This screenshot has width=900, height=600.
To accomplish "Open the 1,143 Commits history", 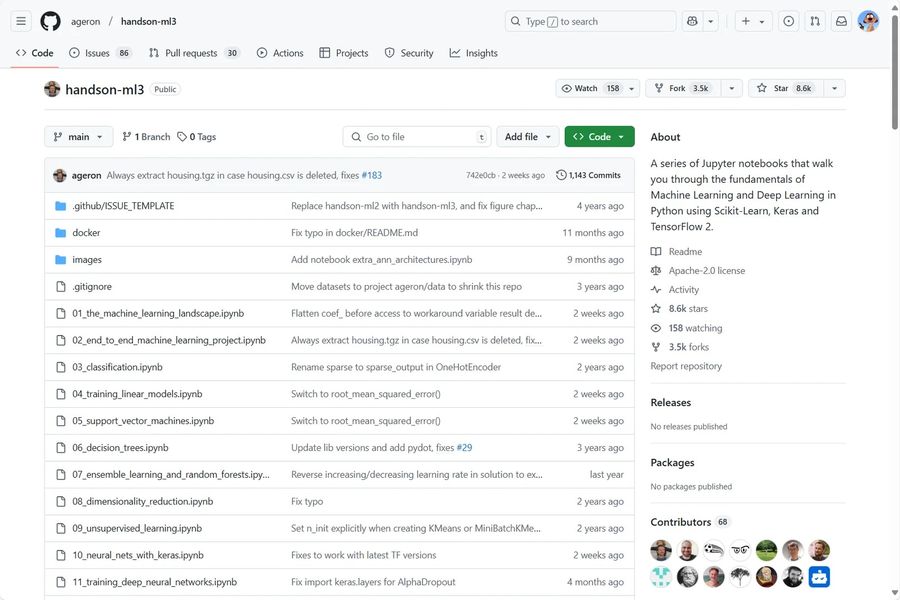I will 589,175.
